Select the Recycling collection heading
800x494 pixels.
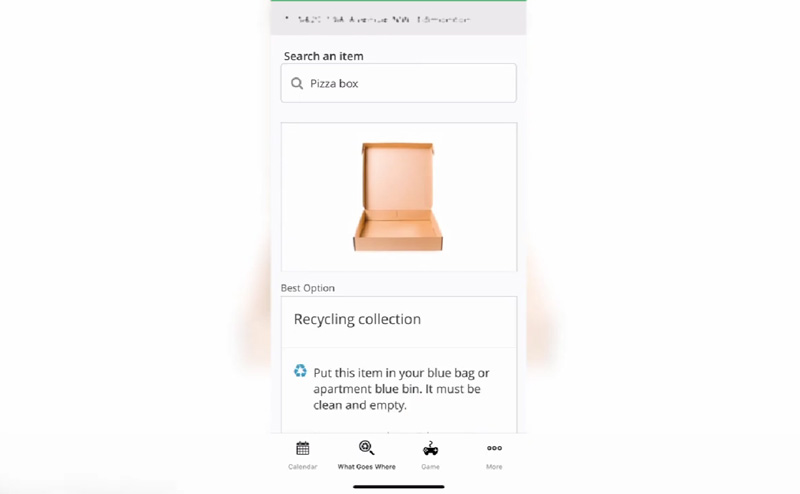[357, 319]
